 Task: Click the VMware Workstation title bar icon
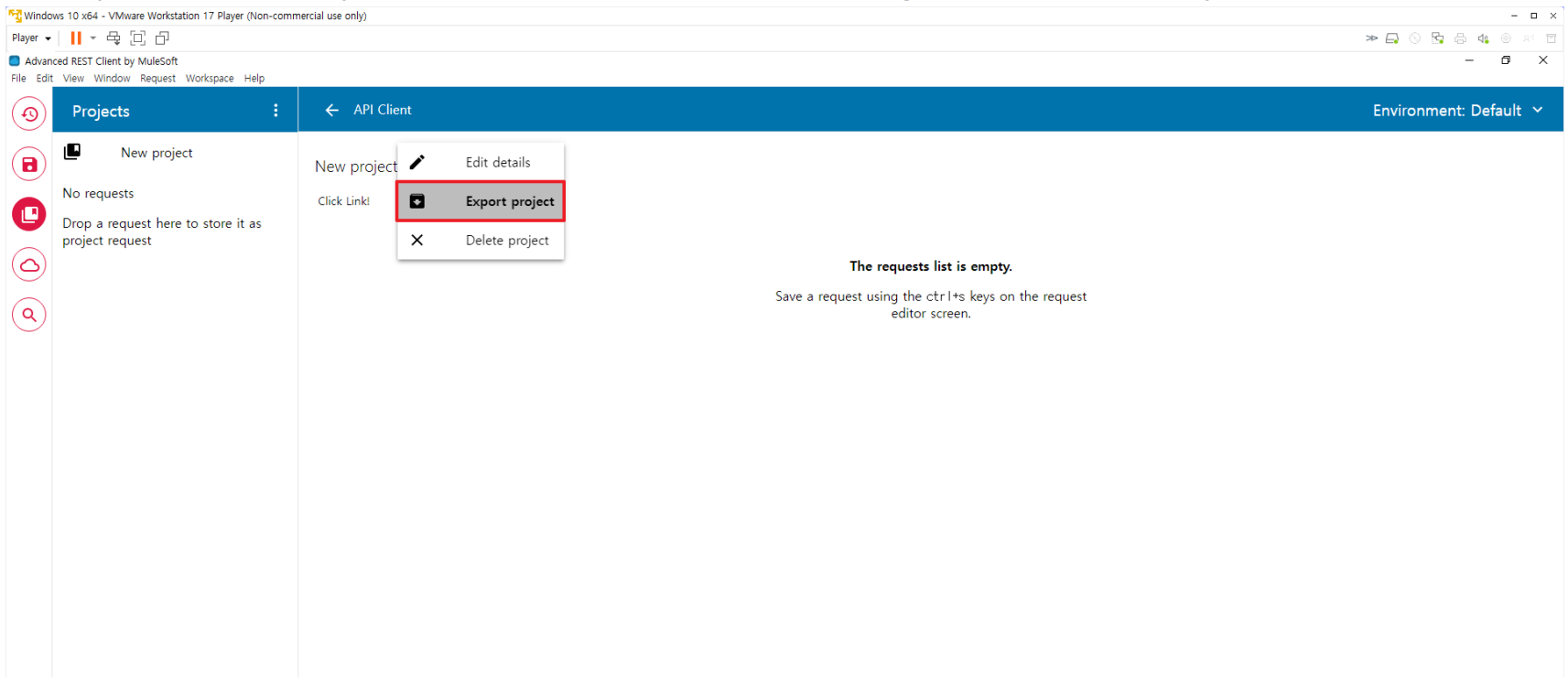(15, 16)
